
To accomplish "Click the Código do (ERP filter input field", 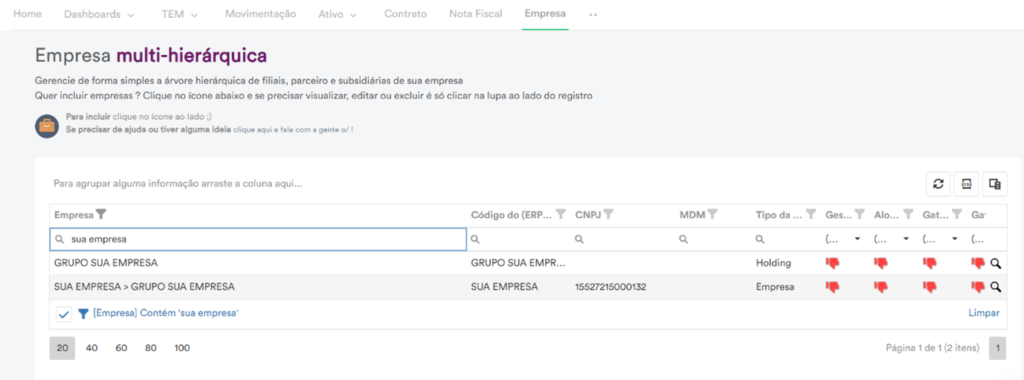I will (x=519, y=240).
